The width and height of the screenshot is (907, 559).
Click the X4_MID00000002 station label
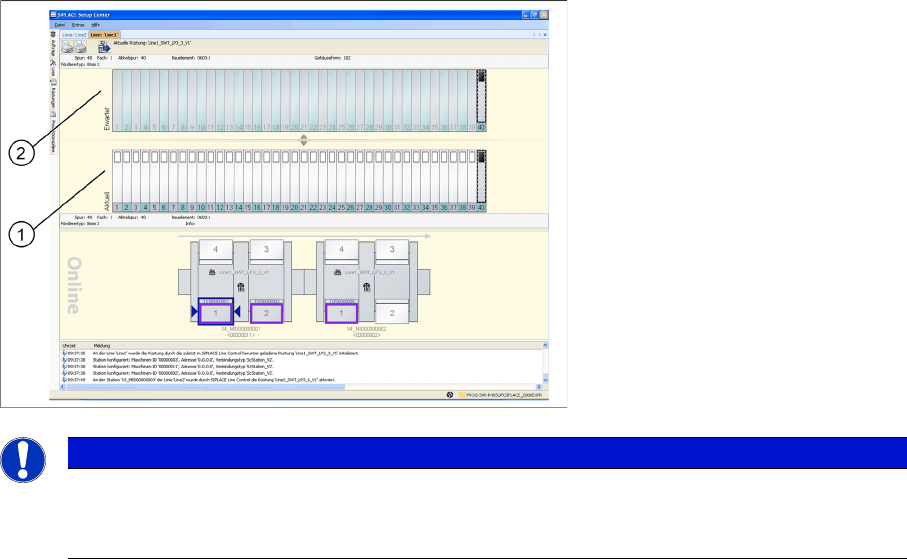tap(366, 329)
